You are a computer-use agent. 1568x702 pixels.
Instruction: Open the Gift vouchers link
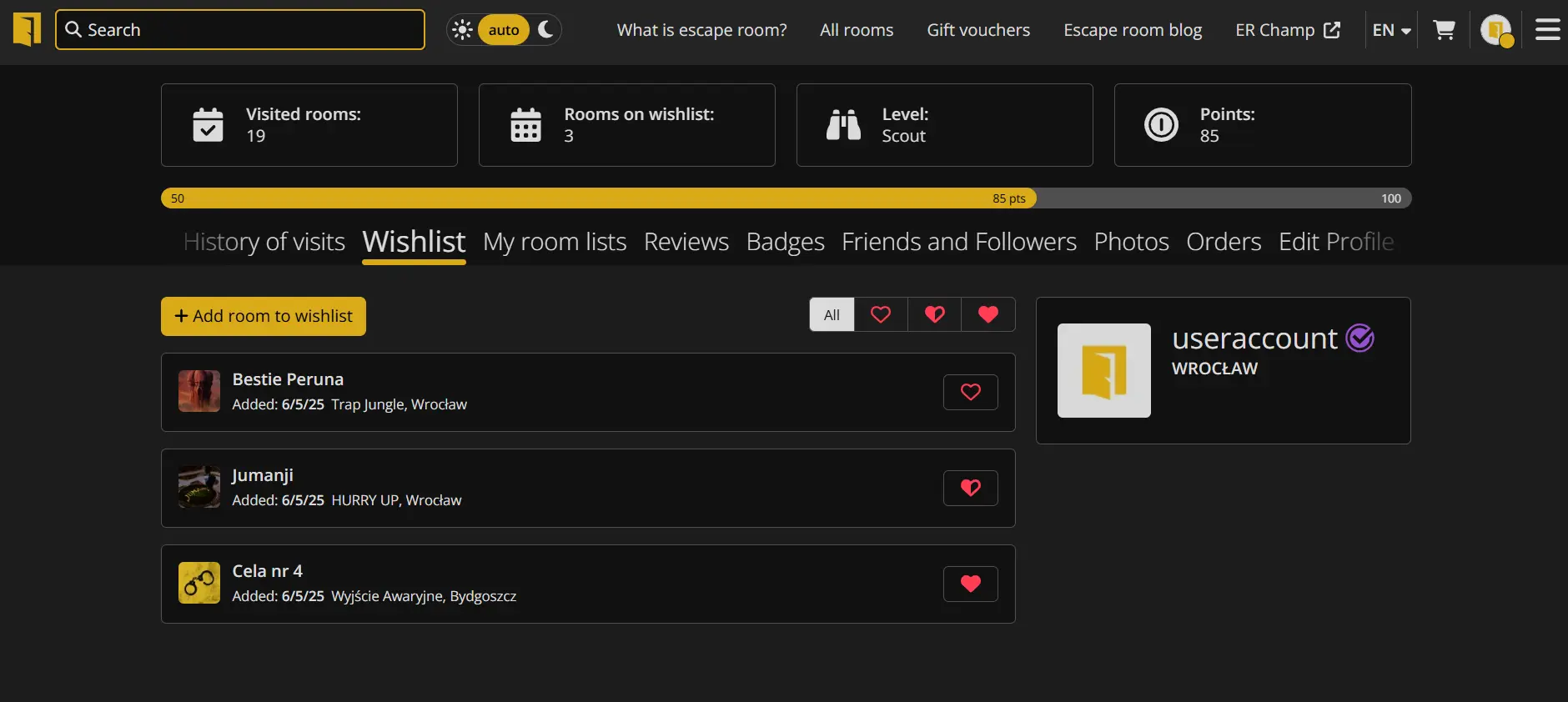pyautogui.click(x=978, y=30)
